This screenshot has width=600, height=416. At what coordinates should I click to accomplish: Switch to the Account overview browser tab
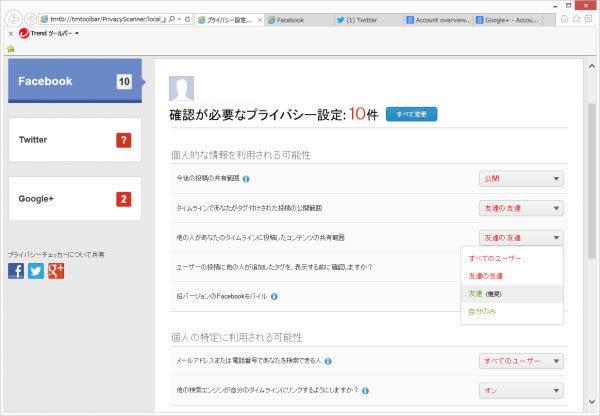[x=438, y=20]
